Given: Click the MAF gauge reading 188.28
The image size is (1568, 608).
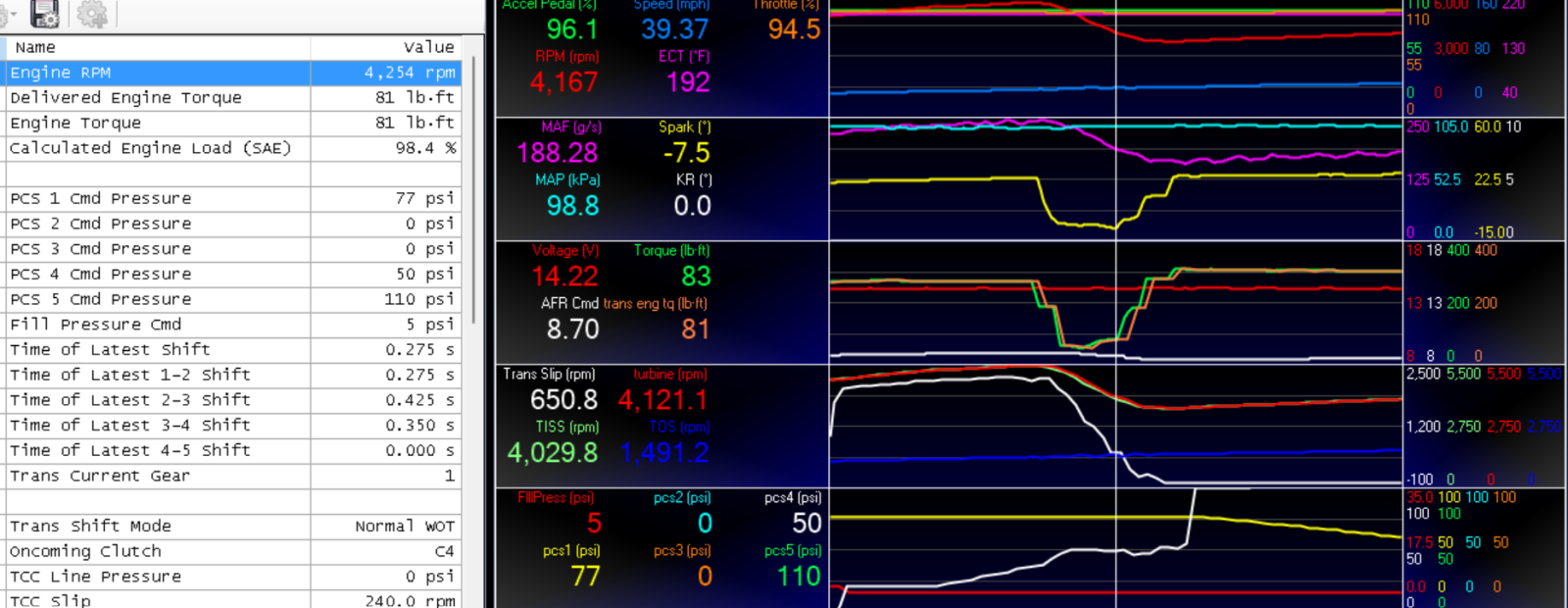Looking at the screenshot, I should pos(557,153).
